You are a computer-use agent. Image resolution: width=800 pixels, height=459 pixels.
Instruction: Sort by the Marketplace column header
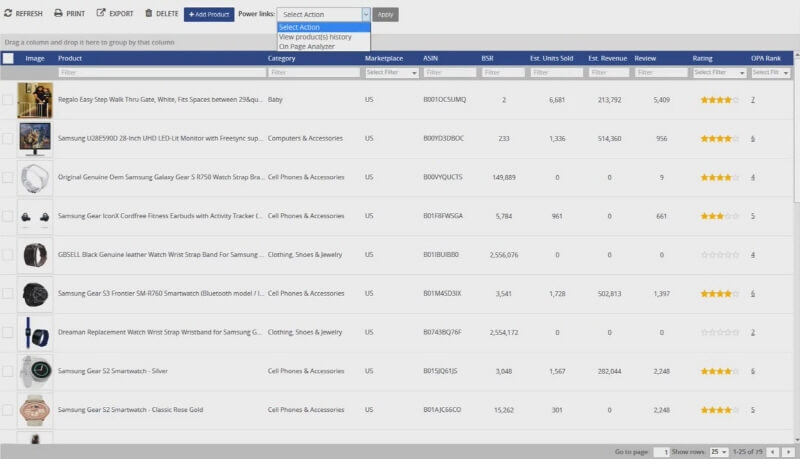(384, 58)
